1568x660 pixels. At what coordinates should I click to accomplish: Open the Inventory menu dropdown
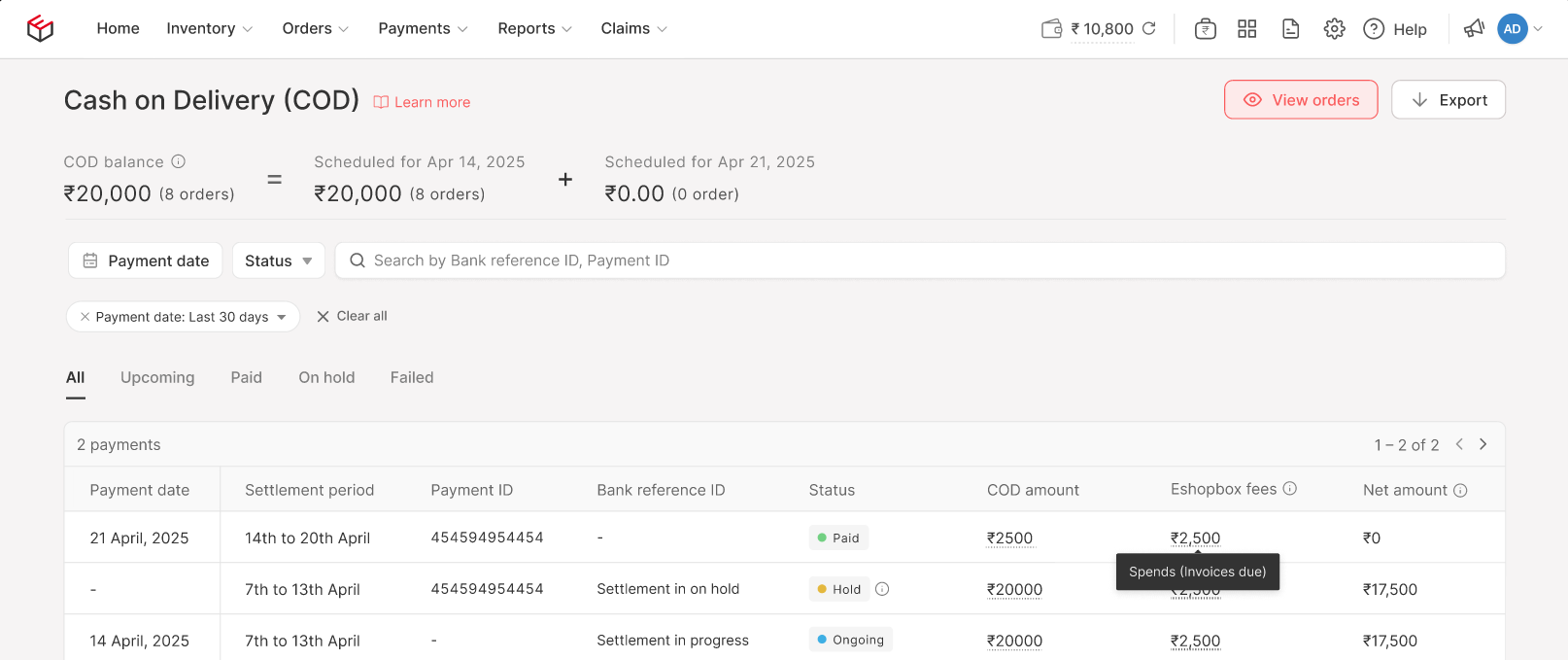(x=209, y=29)
